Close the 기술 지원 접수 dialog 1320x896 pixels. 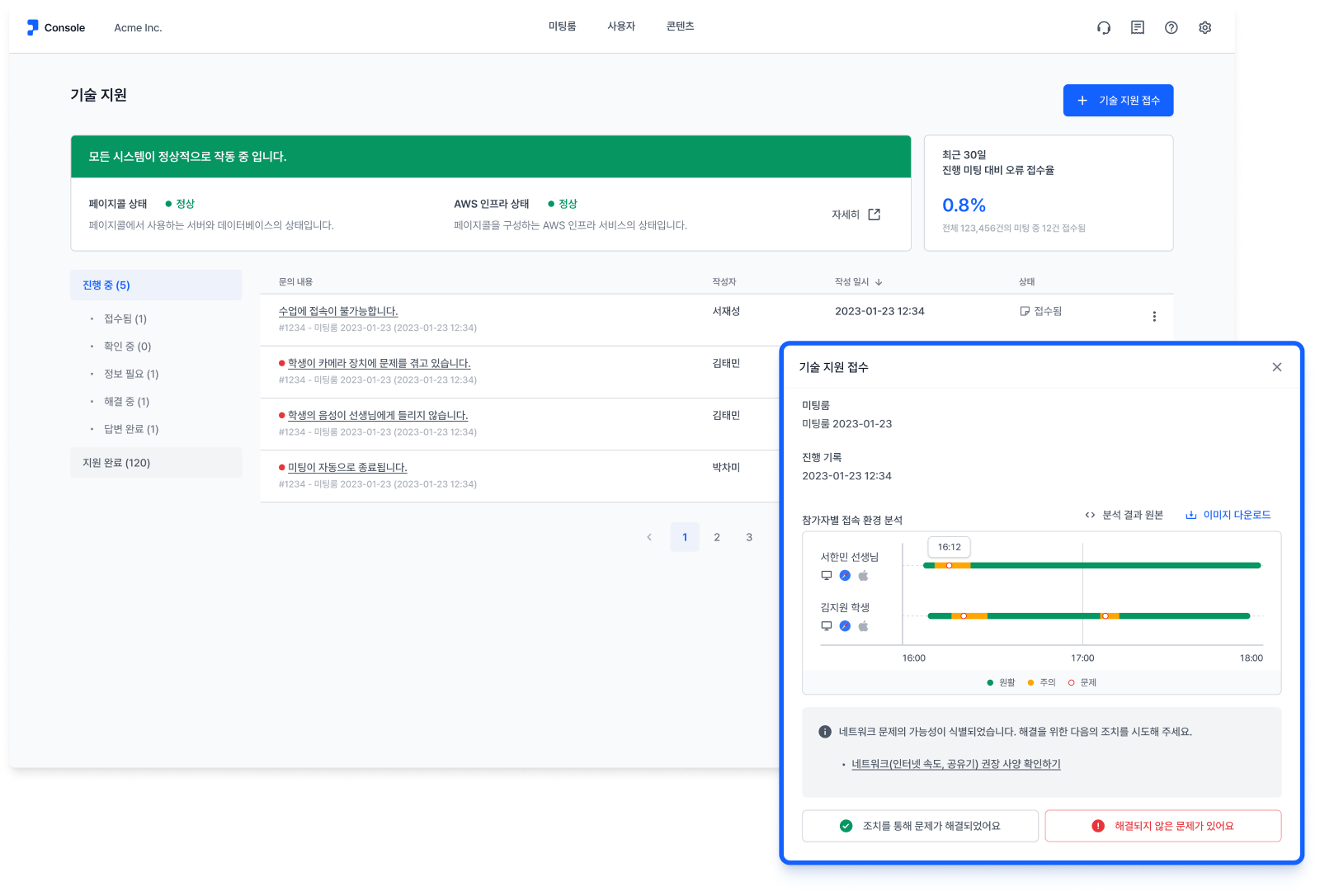[x=1277, y=367]
